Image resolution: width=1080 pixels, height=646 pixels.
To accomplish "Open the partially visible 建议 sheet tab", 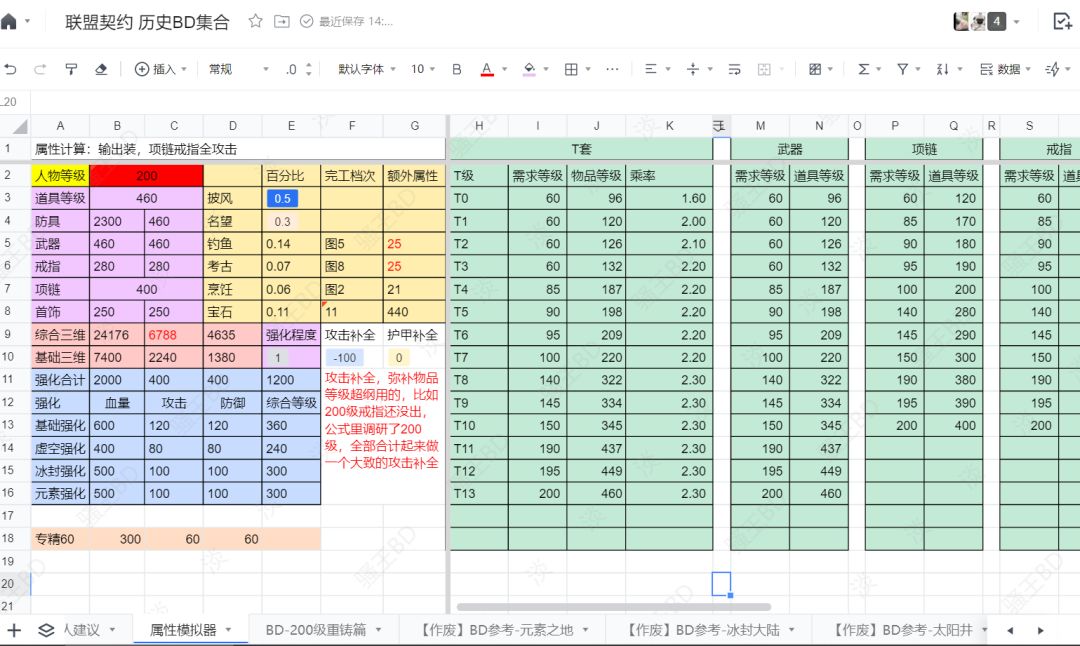I will (x=83, y=629).
